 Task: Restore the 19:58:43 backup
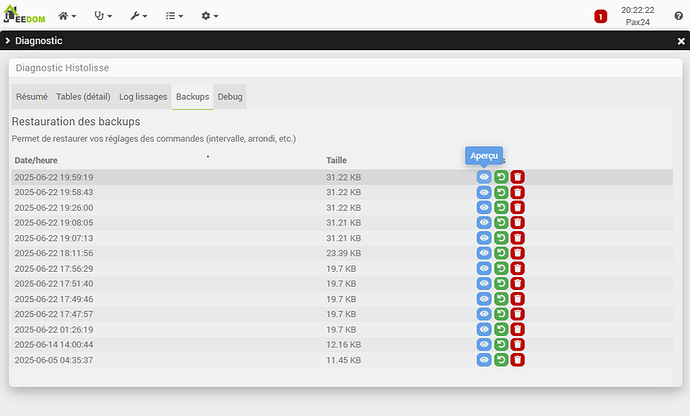click(x=501, y=192)
